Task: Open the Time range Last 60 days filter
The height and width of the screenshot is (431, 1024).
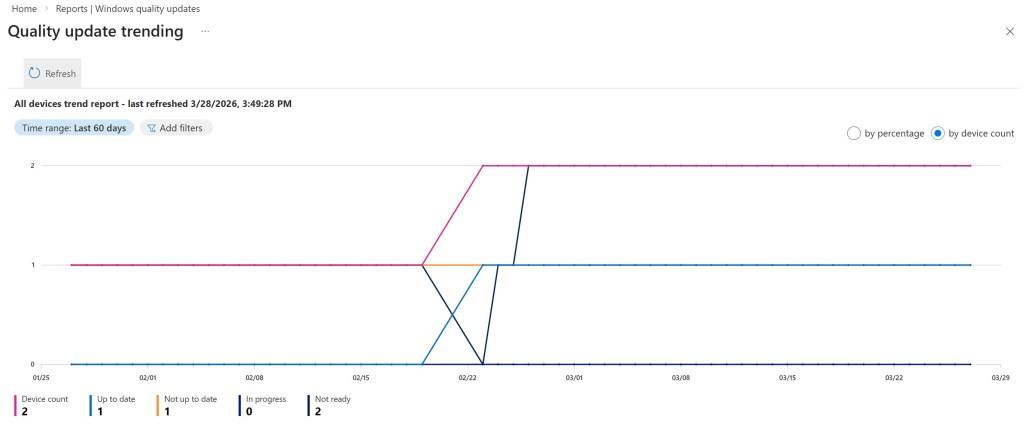Action: (x=74, y=128)
